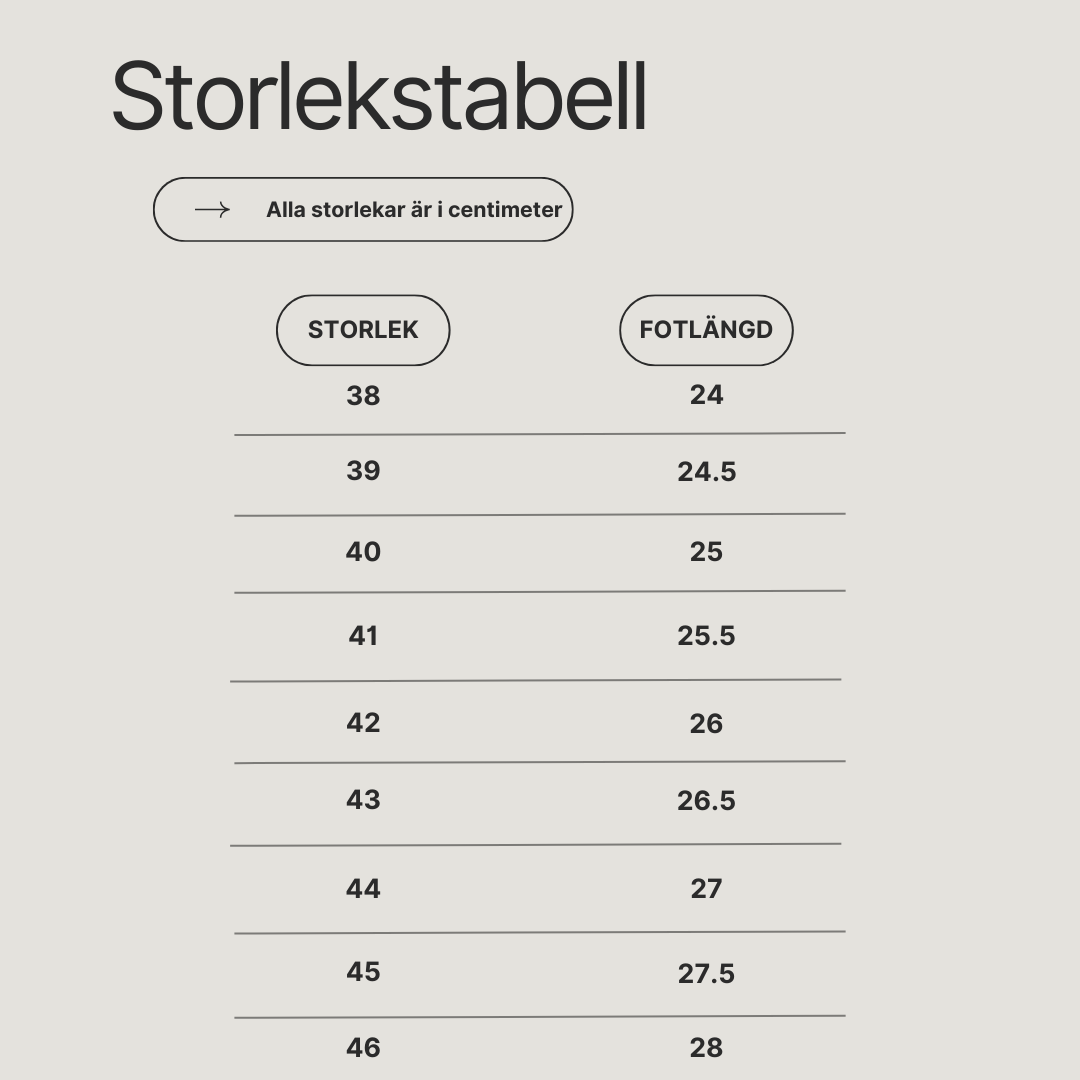Select size 41 in the table
Image resolution: width=1080 pixels, height=1080 pixels.
pos(363,636)
